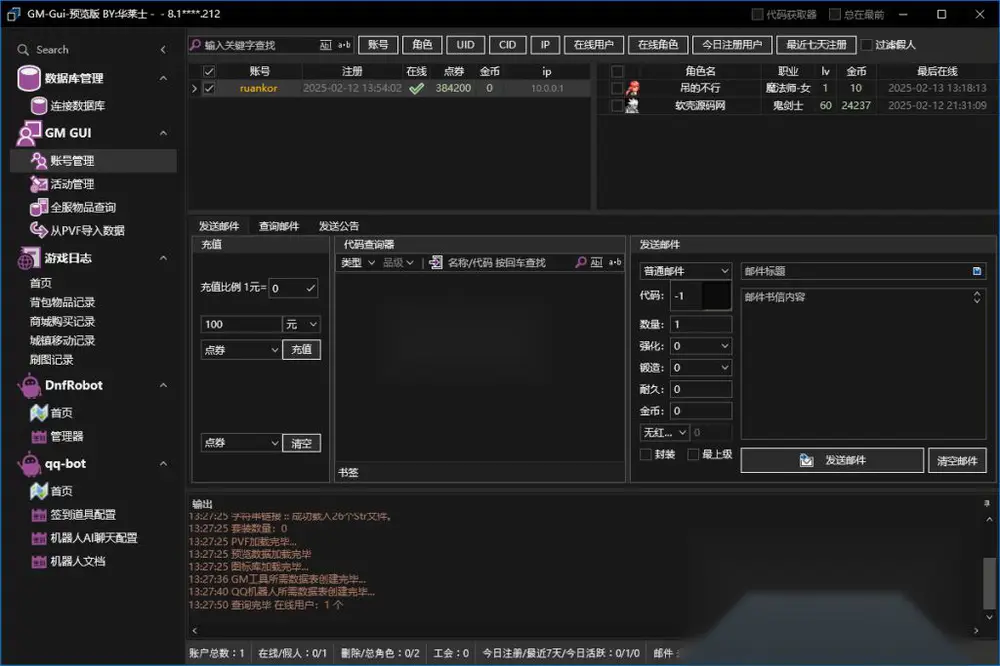Click the 数据库管理 database group icon
Viewport: 1000px width, 666px height.
29,78
